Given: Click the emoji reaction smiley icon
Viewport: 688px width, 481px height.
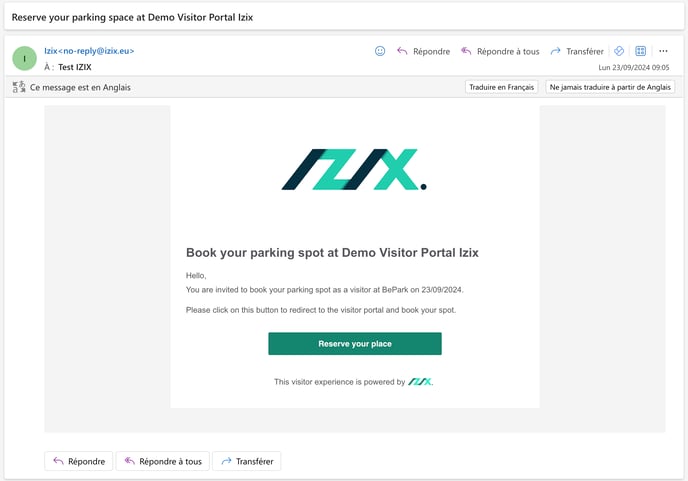Looking at the screenshot, I should pyautogui.click(x=380, y=51).
